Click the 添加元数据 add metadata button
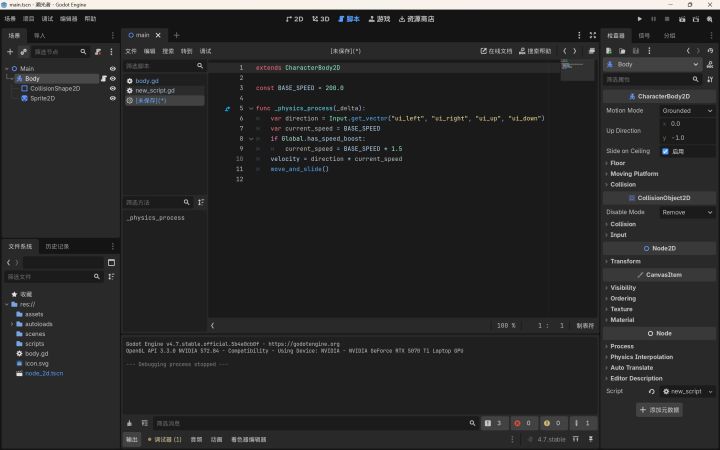This screenshot has height=450, width=720. [659, 410]
